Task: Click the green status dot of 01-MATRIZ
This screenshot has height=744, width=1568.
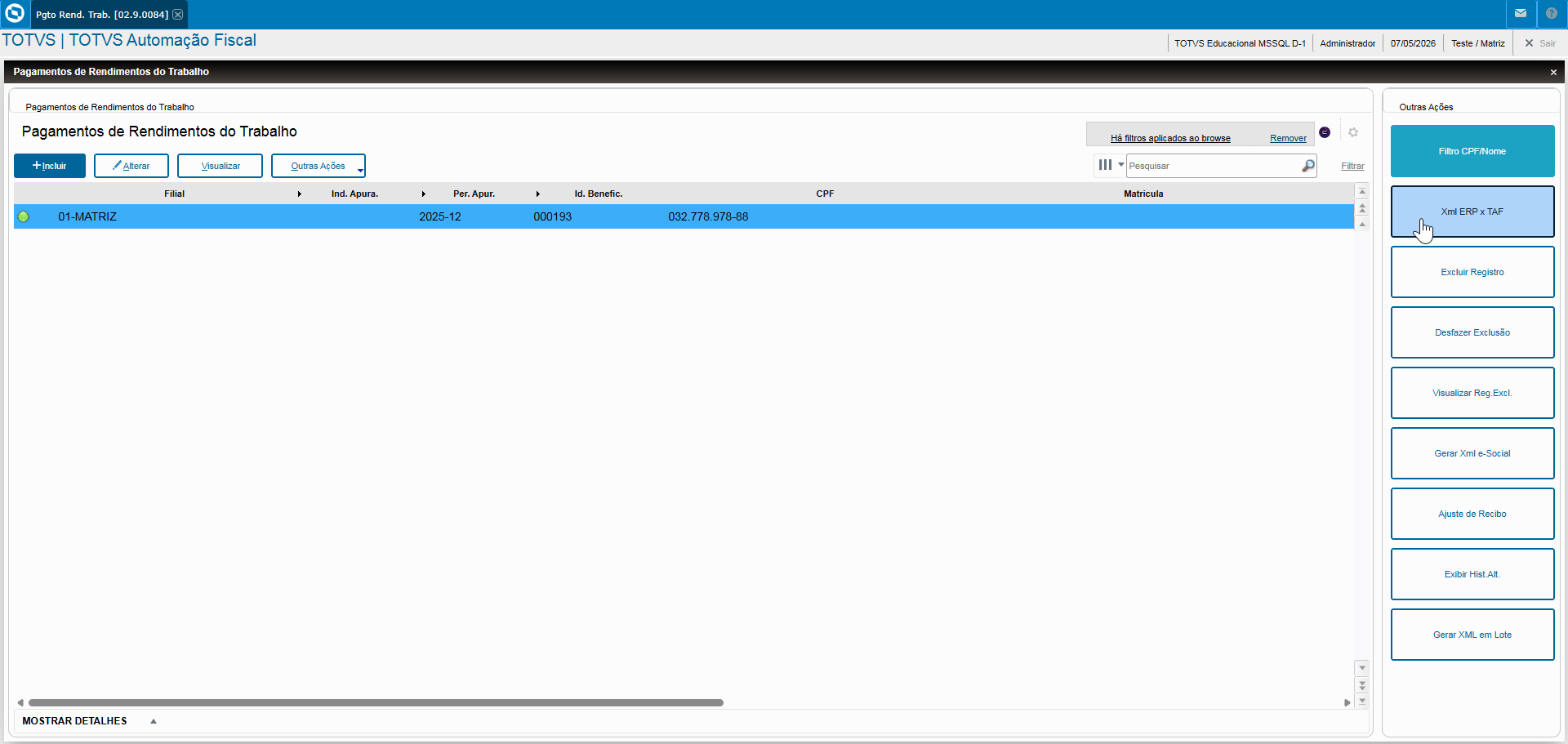Action: tap(24, 216)
